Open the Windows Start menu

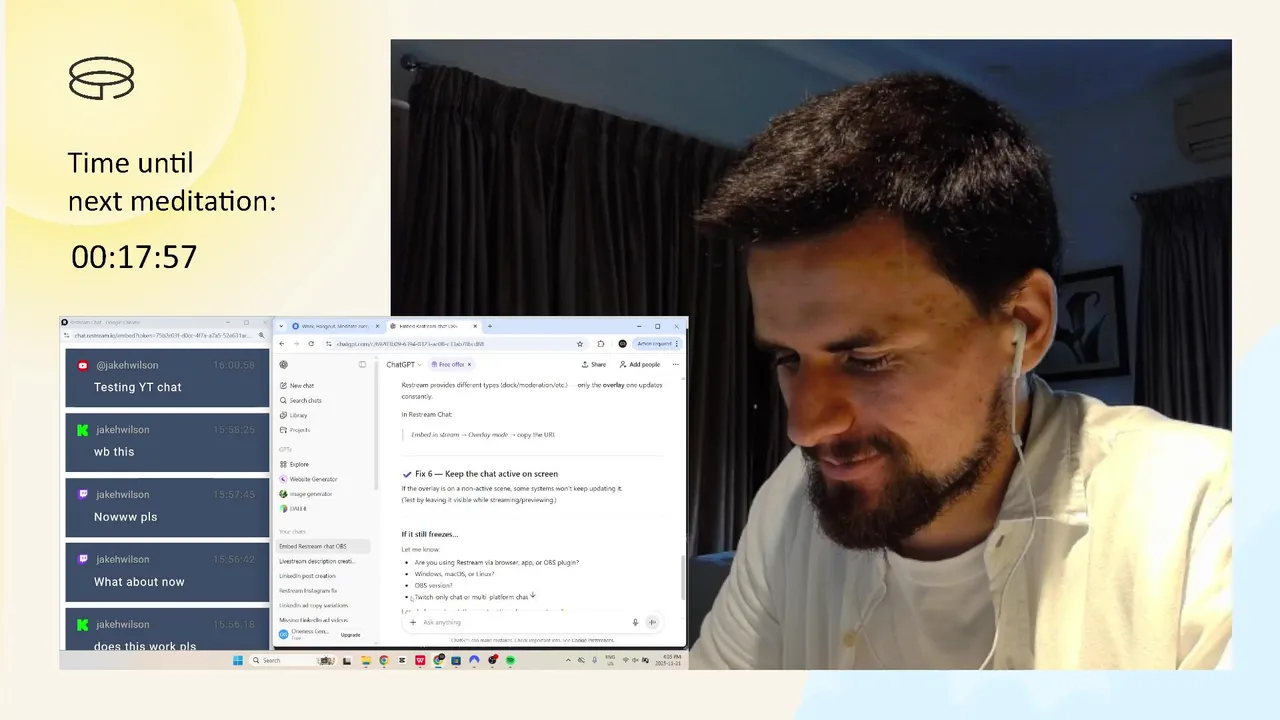(x=238, y=660)
